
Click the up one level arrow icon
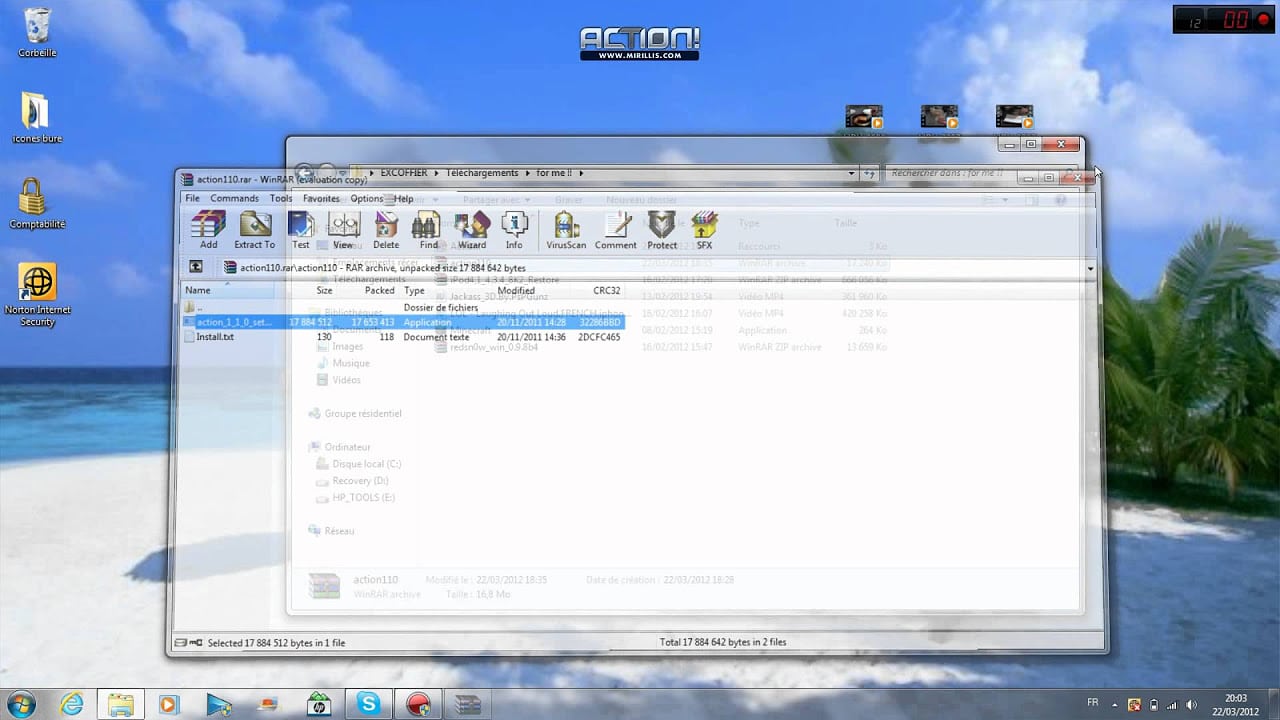click(196, 267)
